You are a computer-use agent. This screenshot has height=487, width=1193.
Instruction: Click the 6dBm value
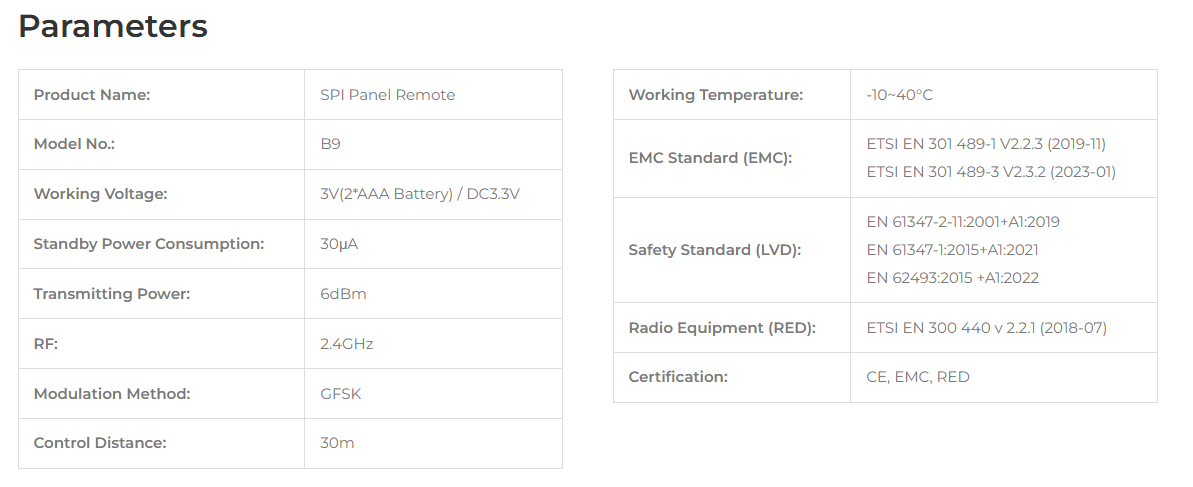click(343, 294)
